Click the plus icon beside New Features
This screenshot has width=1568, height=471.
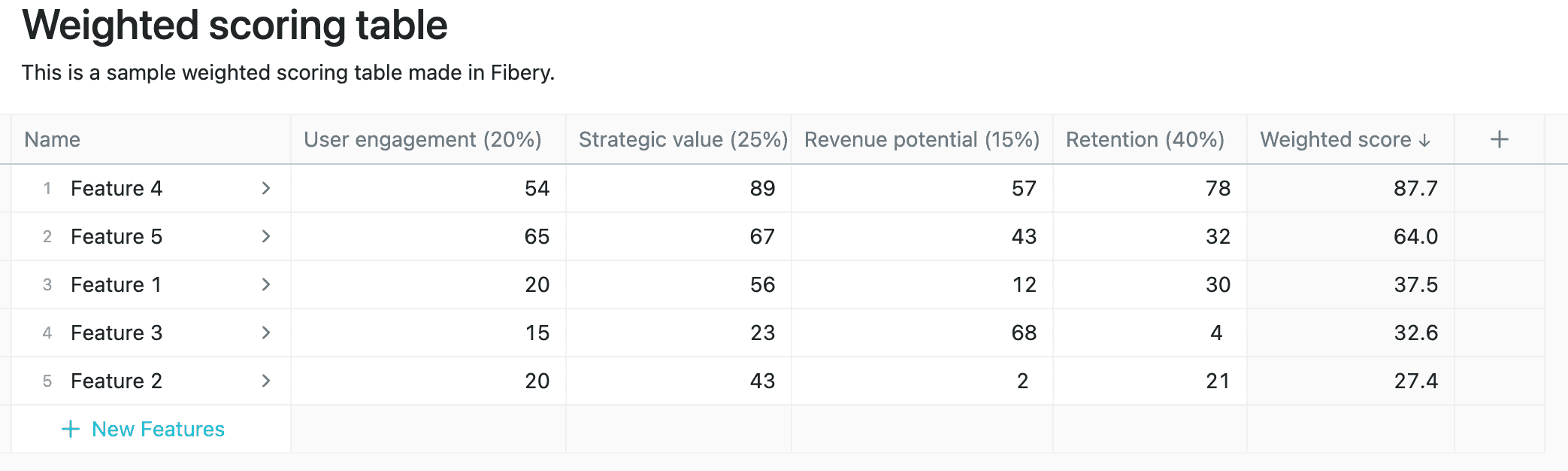tap(71, 428)
